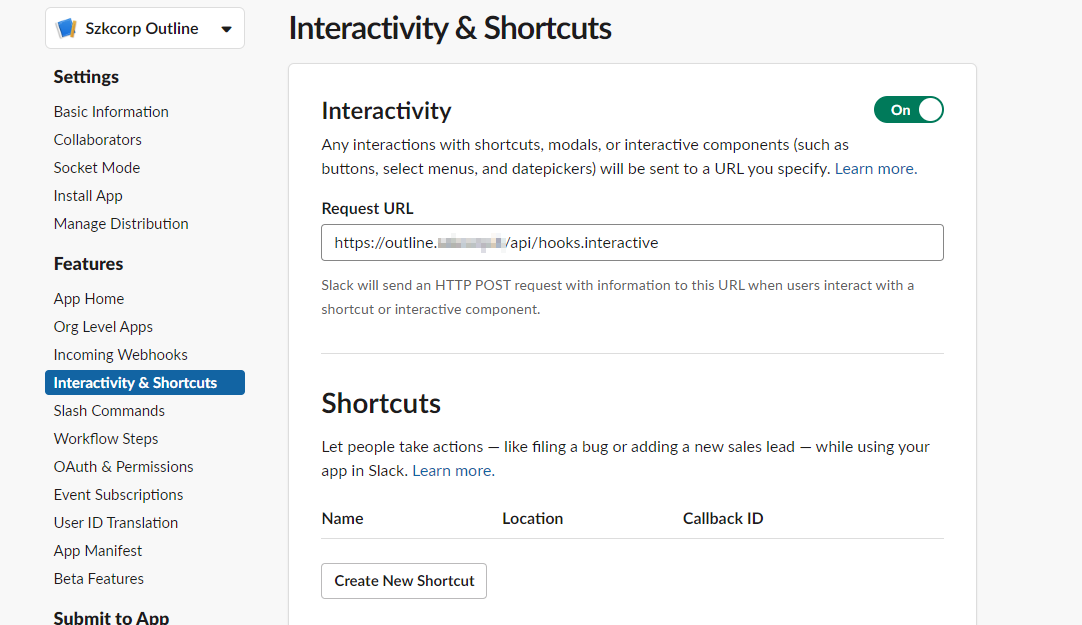Open Beta Features page
Screen dimensions: 1082x625
tap(99, 579)
